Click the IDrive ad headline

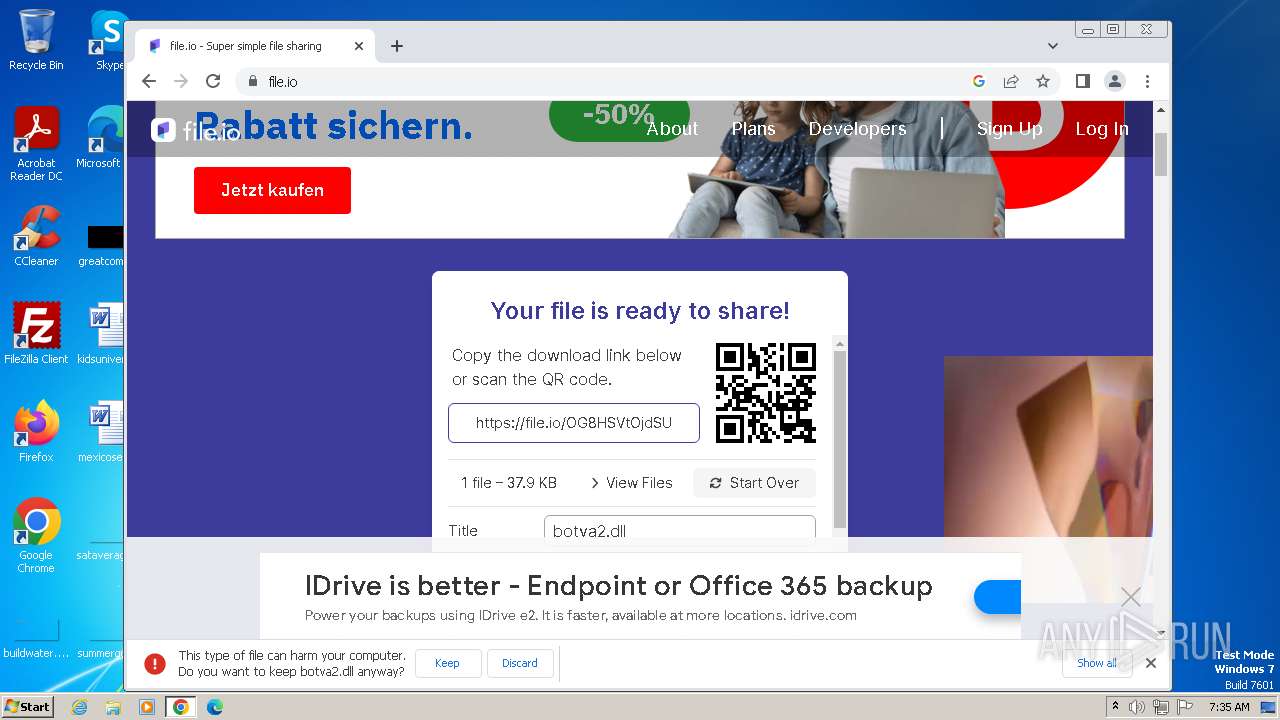619,586
